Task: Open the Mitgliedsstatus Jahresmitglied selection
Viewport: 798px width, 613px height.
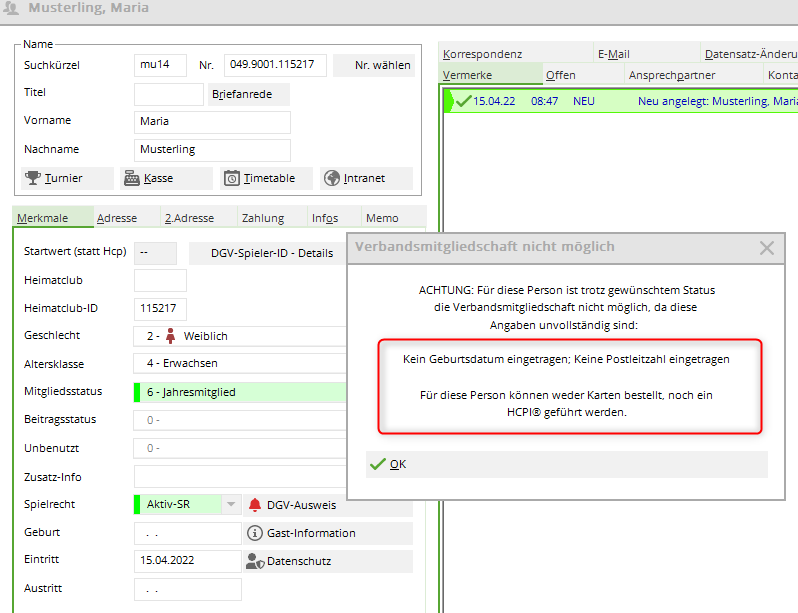Action: [x=240, y=392]
